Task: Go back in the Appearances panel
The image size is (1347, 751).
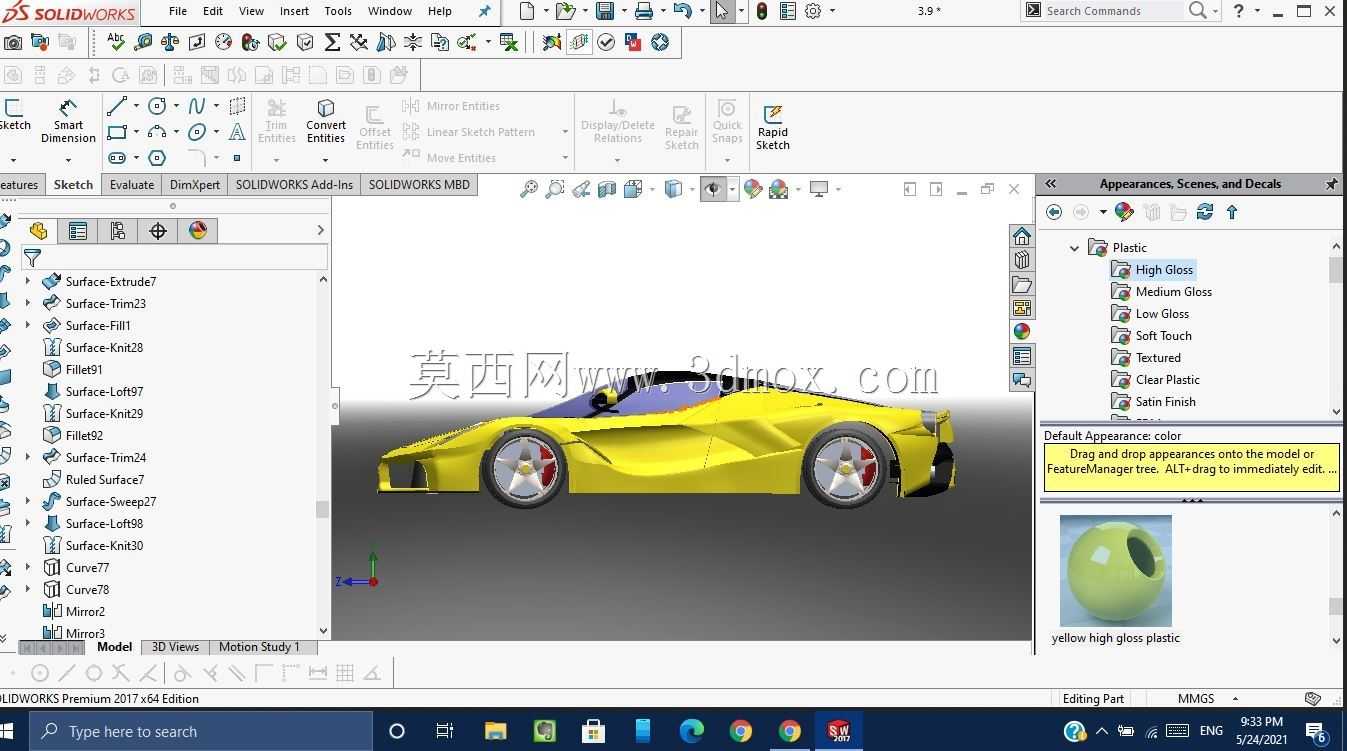Action: [x=1054, y=212]
